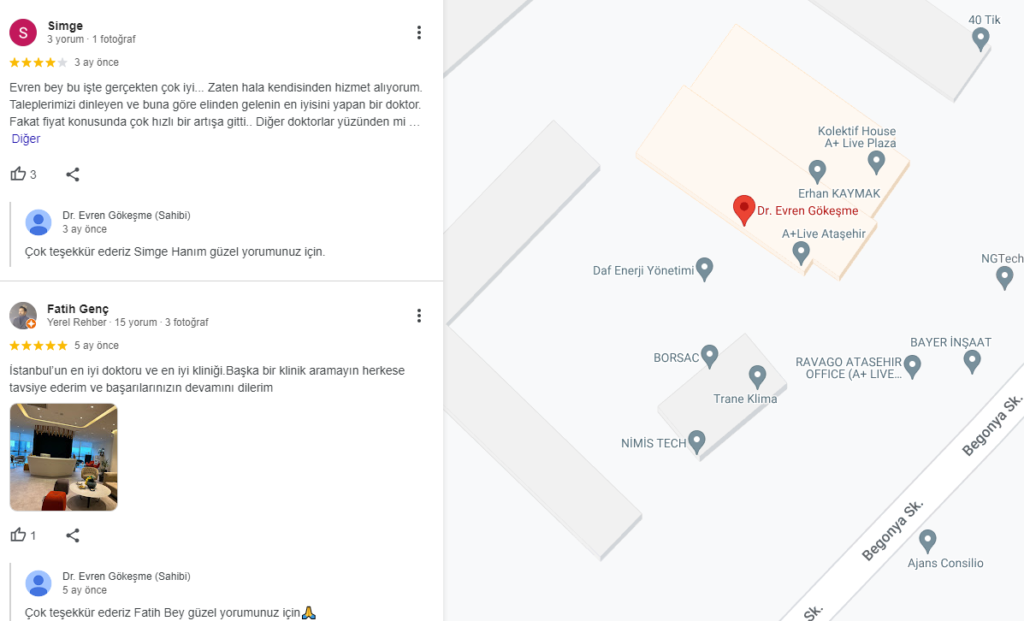Like Simge's review with the thumbs-up icon
This screenshot has height=621, width=1024.
pyautogui.click(x=18, y=174)
